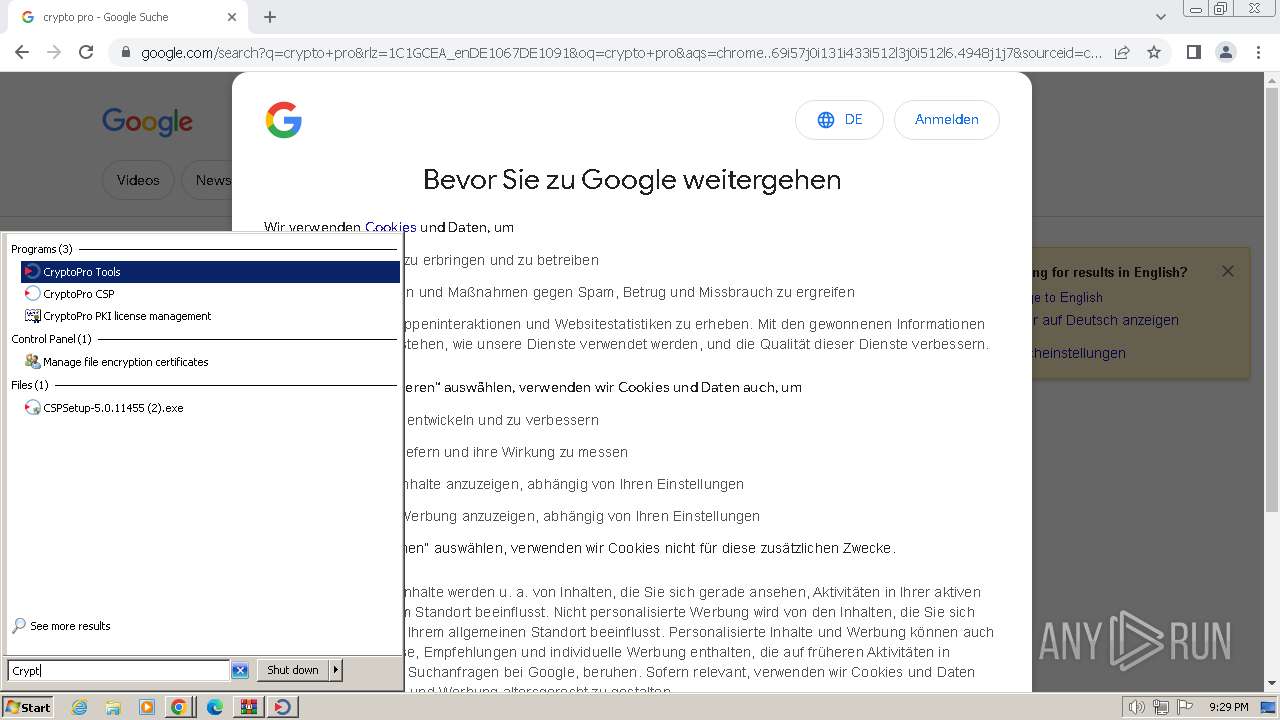
Task: Open CryptoPro PKI license management
Action: [210, 316]
